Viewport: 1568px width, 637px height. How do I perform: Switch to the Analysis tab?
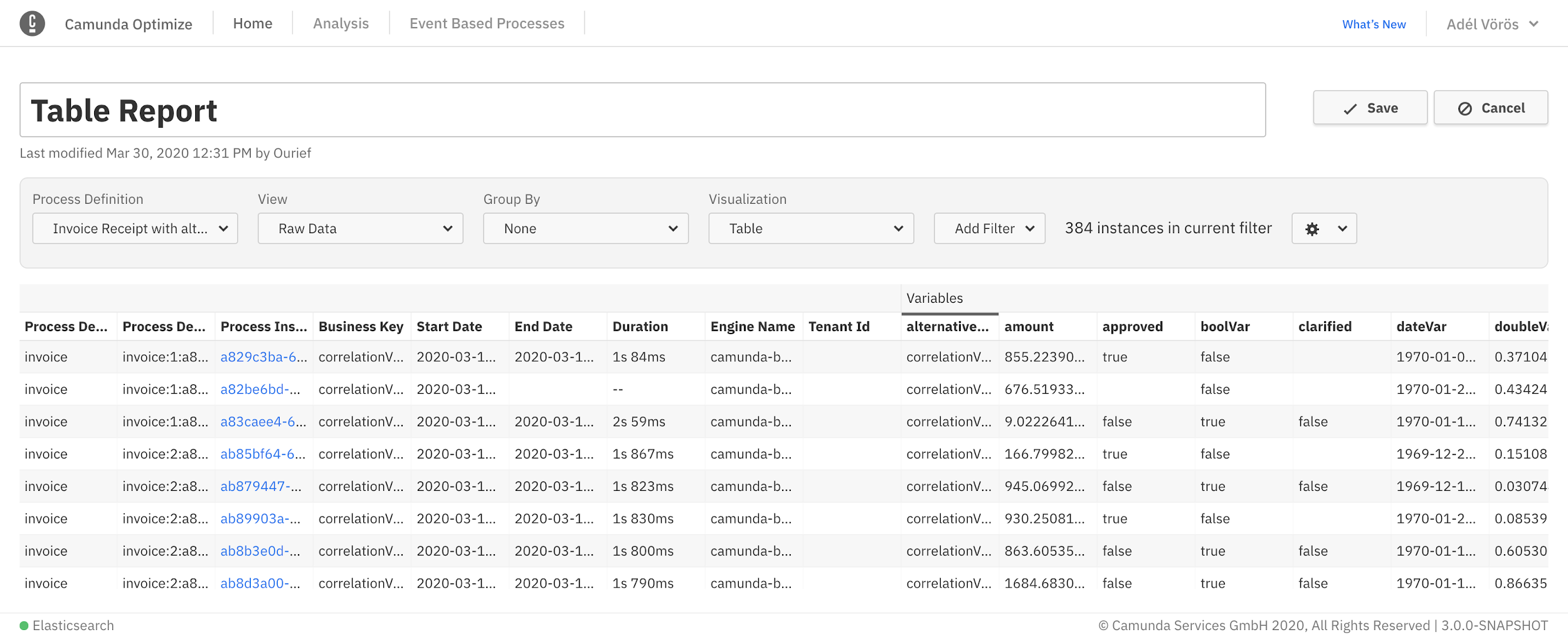[x=341, y=24]
